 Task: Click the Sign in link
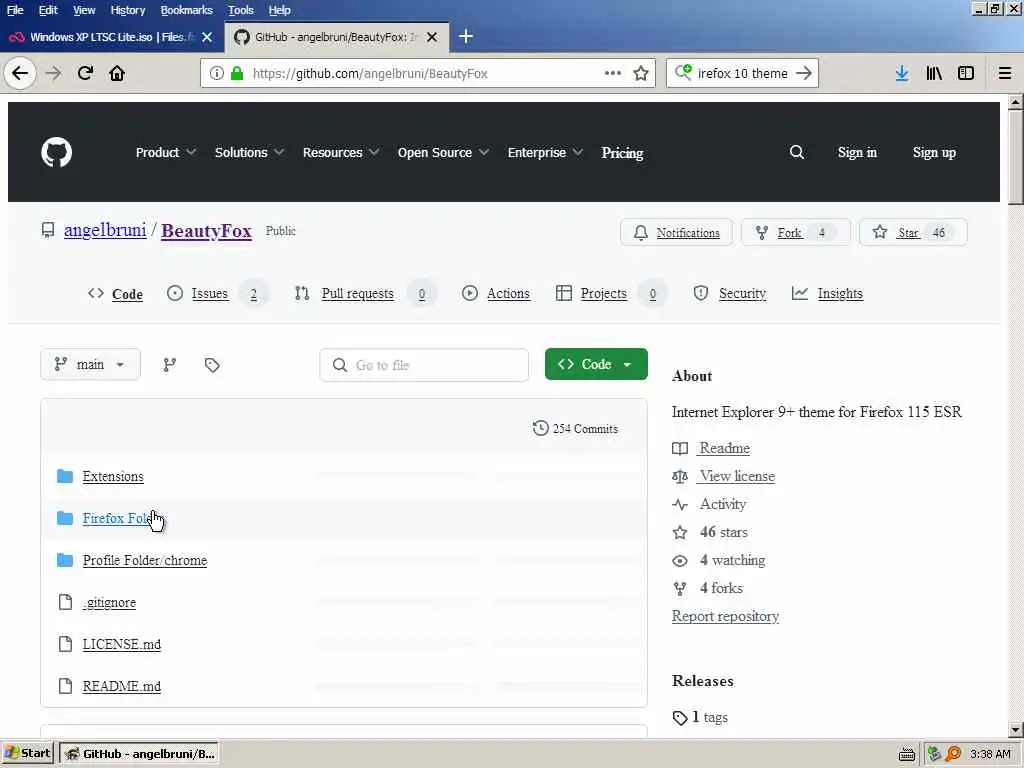857,152
